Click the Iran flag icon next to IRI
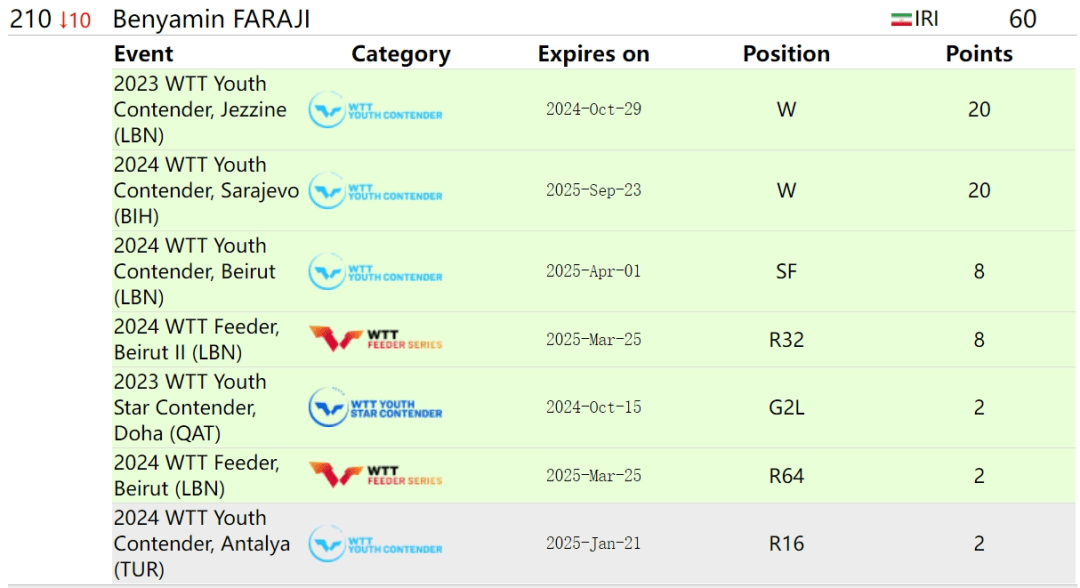 coord(901,19)
